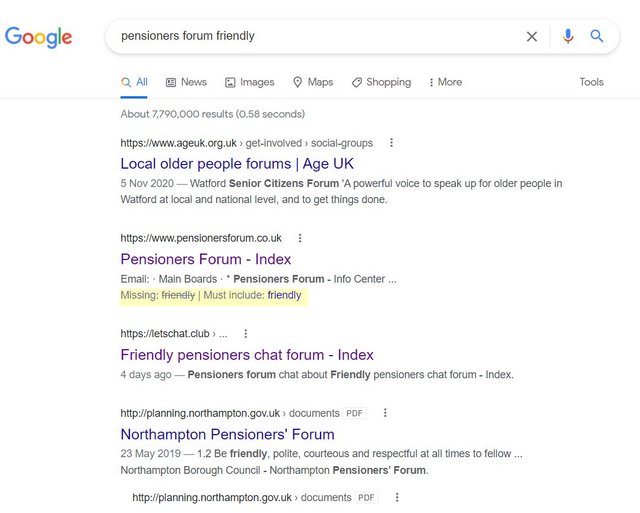Open 'Northampton Pensioners' Forum' PDF result
This screenshot has height=513, width=640.
click(x=227, y=434)
